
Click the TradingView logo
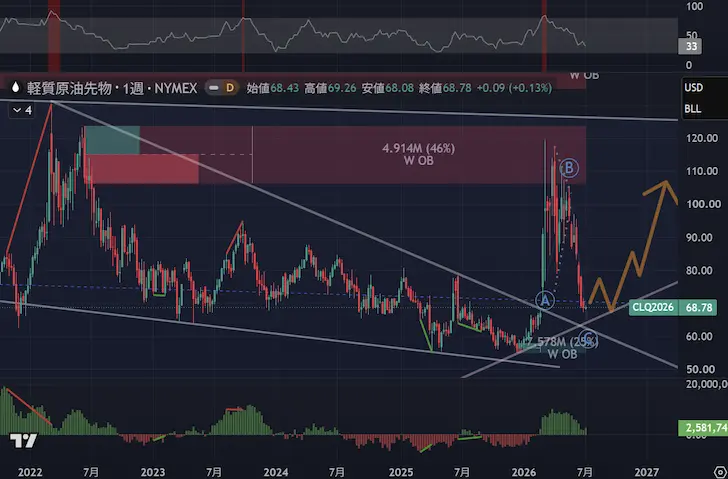23,440
